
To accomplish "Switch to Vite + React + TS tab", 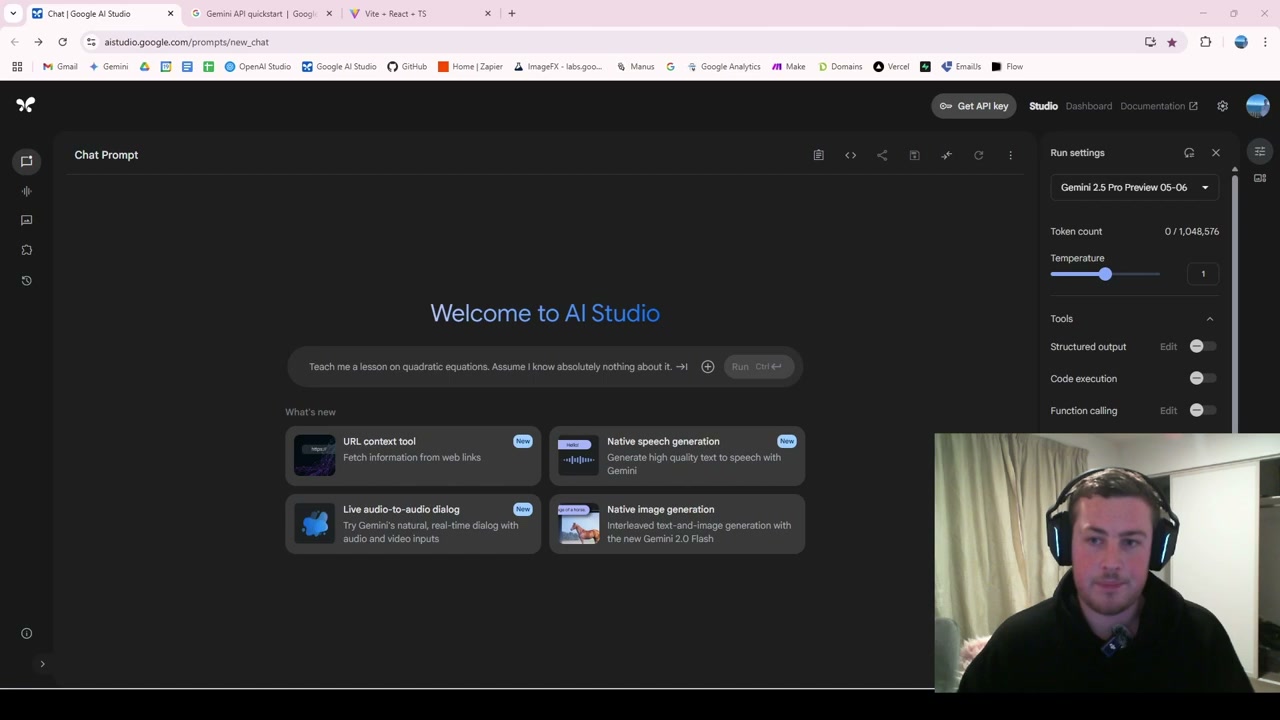I will pos(420,14).
